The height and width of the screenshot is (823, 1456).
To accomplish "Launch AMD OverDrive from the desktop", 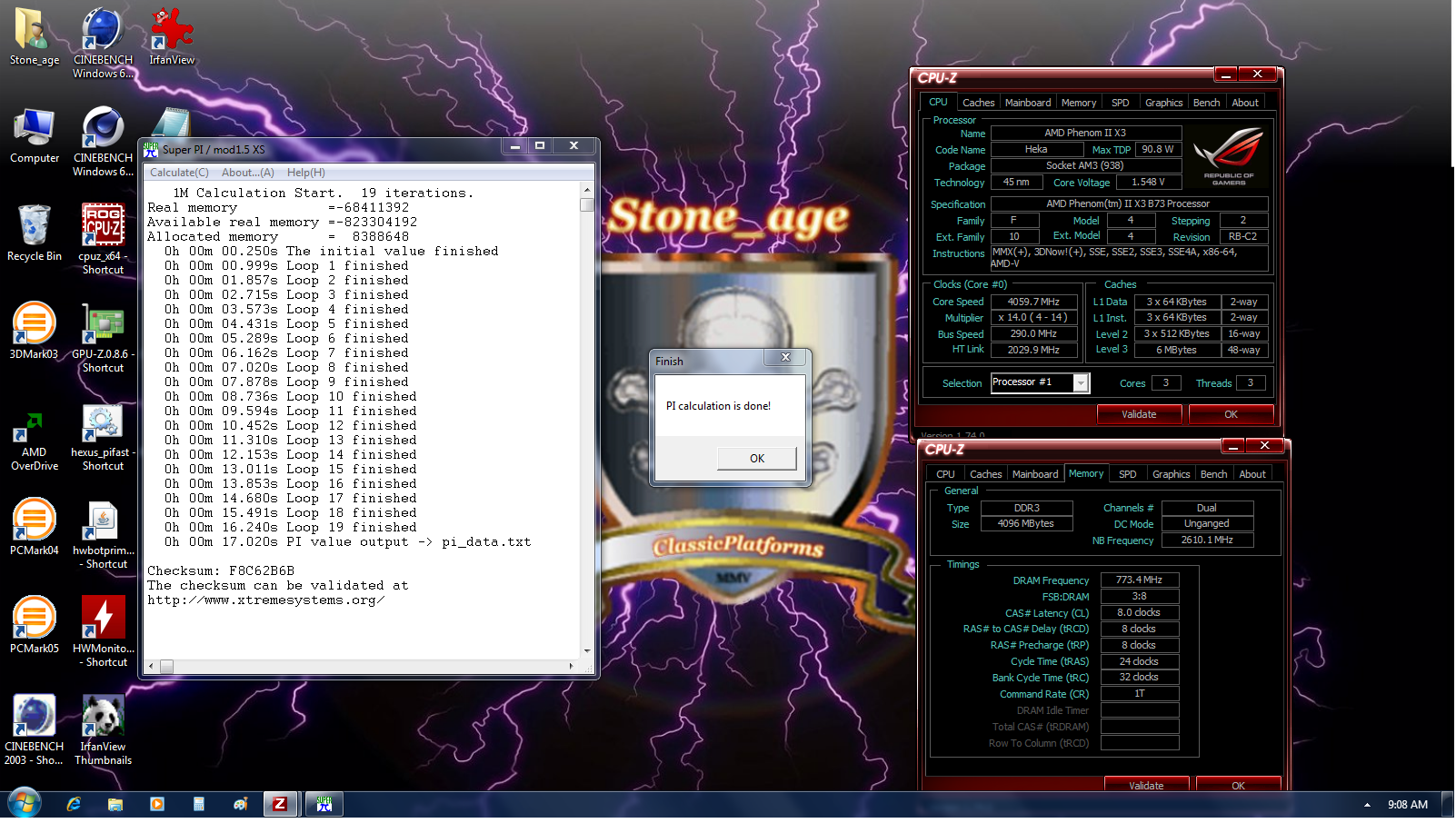I will tap(35, 441).
